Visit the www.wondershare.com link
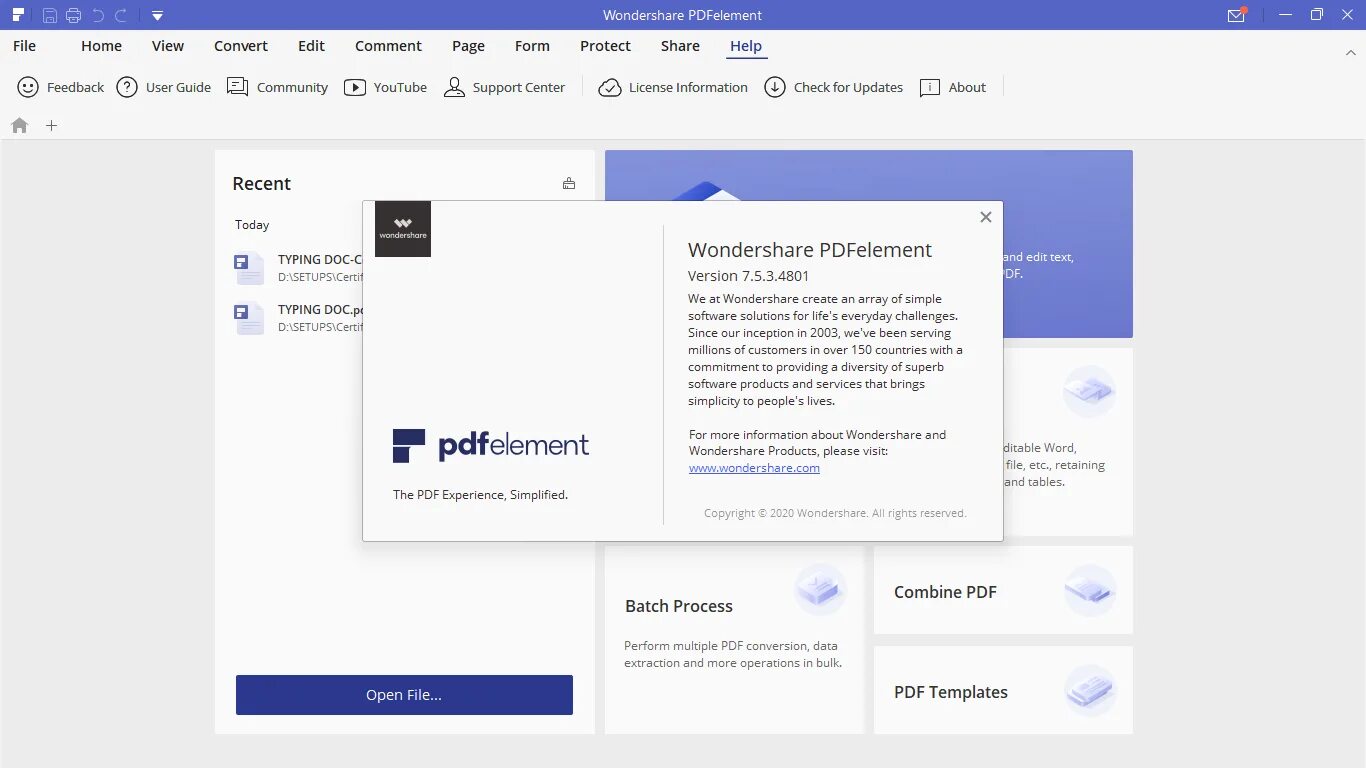This screenshot has height=768, width=1366. pyautogui.click(x=754, y=468)
